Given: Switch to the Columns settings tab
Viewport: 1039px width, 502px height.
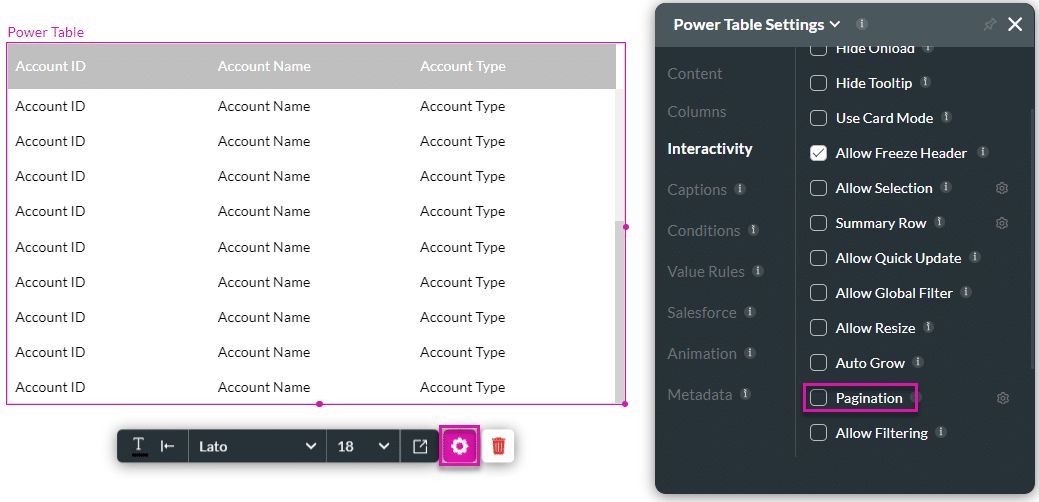Looking at the screenshot, I should pyautogui.click(x=696, y=112).
